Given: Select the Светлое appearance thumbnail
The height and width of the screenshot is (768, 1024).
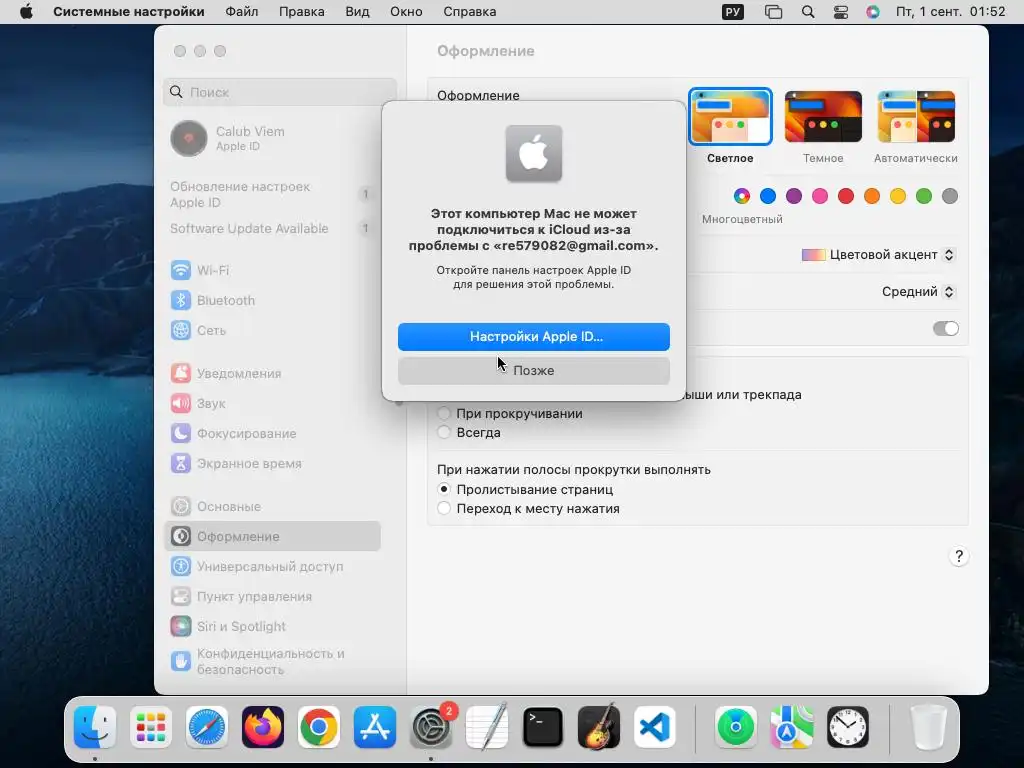Looking at the screenshot, I should (x=730, y=117).
